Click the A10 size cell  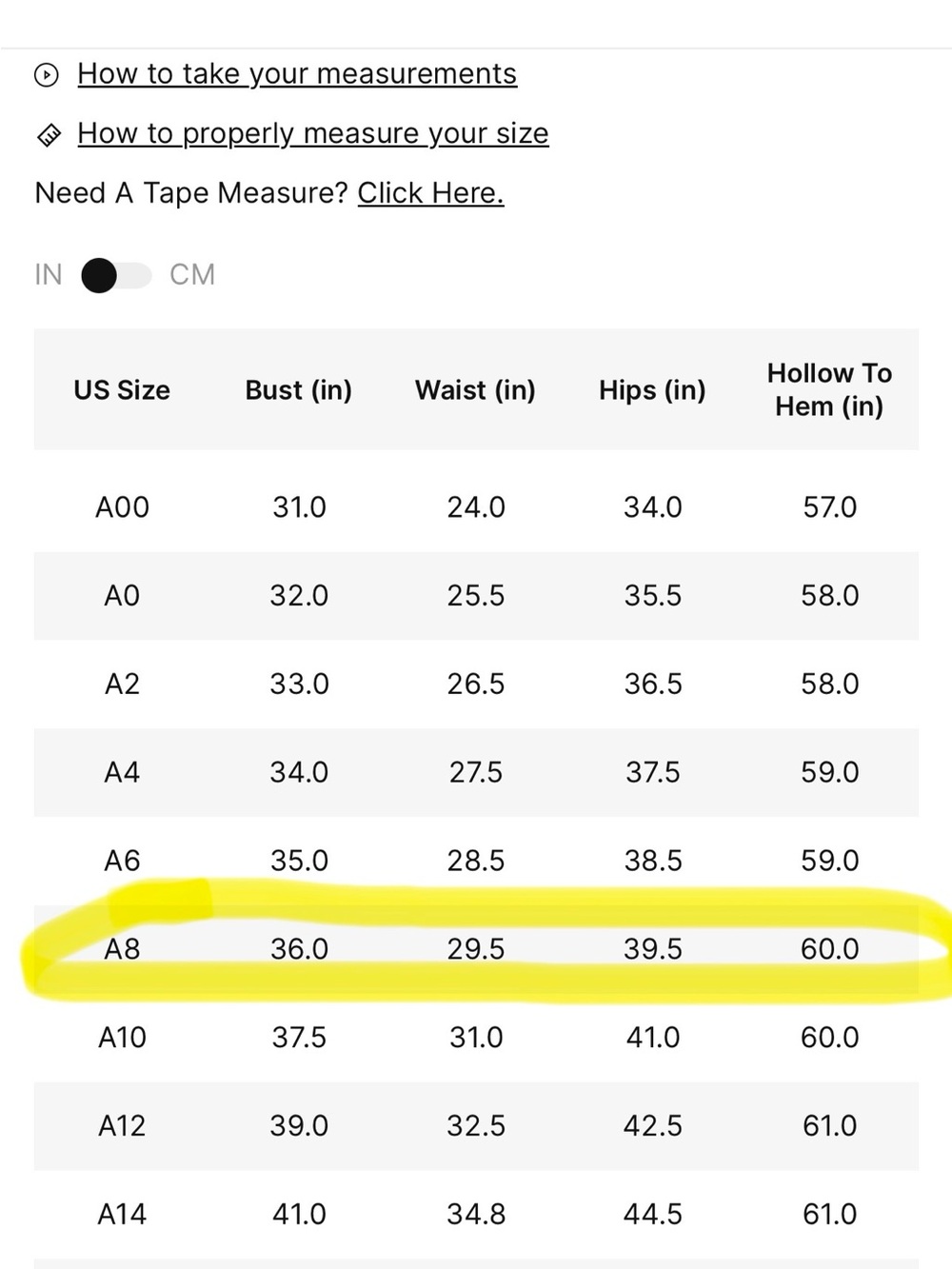coord(122,1038)
